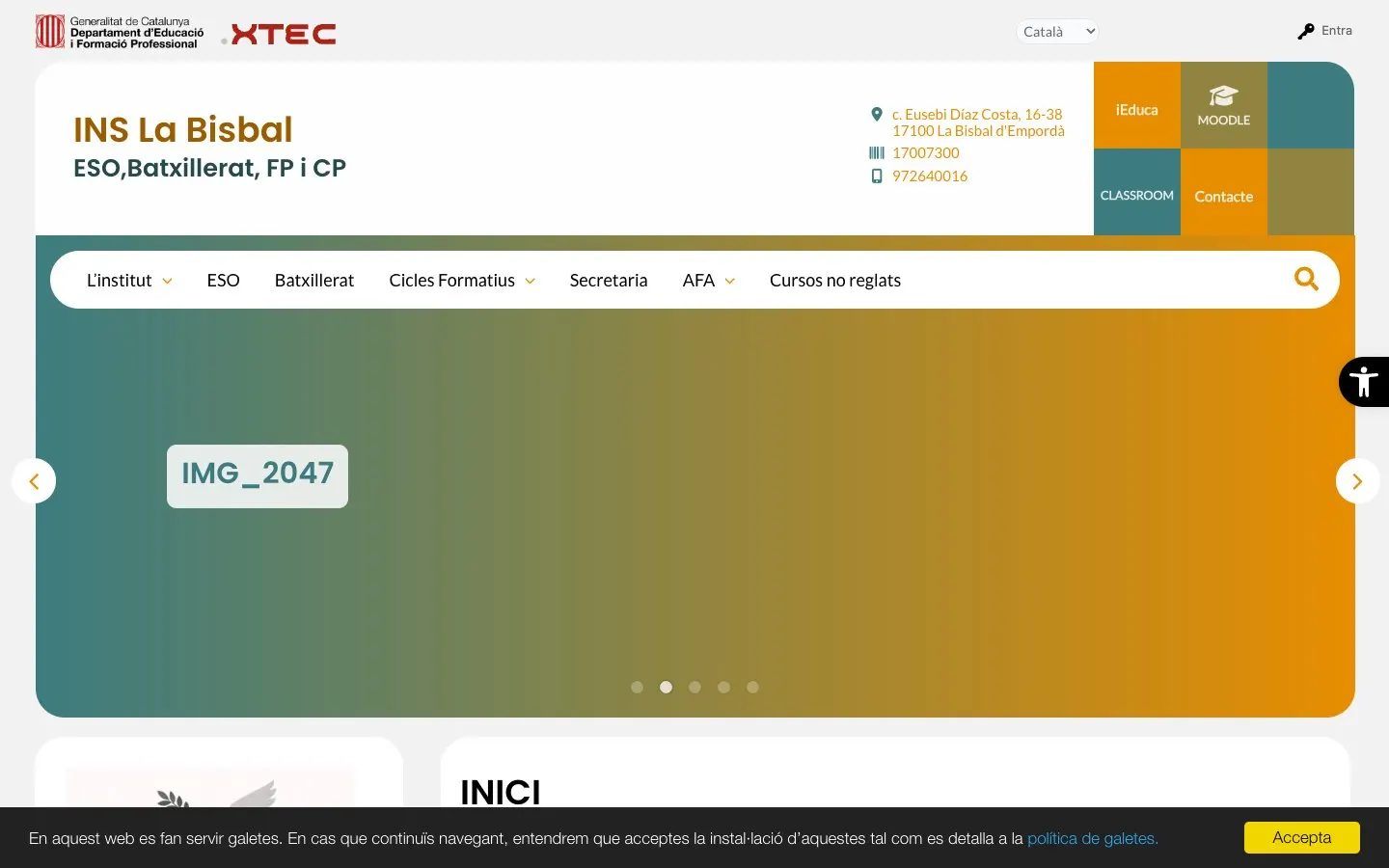Open the accessibility options widget

point(1364,382)
